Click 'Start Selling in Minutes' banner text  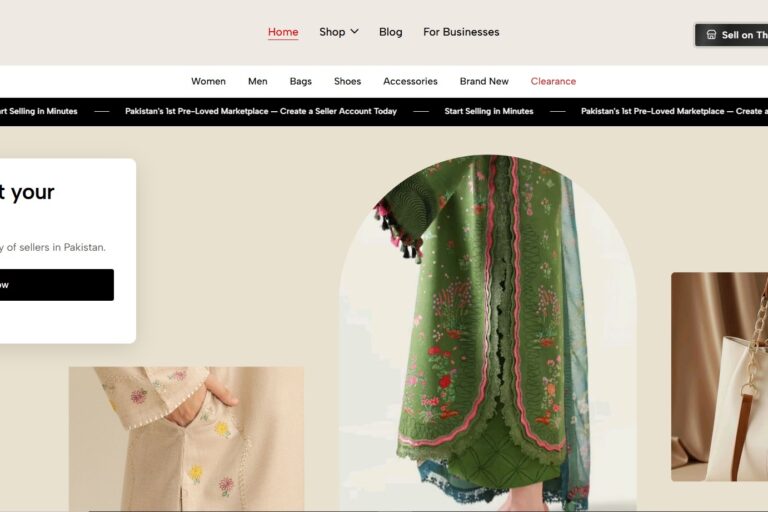pos(488,111)
